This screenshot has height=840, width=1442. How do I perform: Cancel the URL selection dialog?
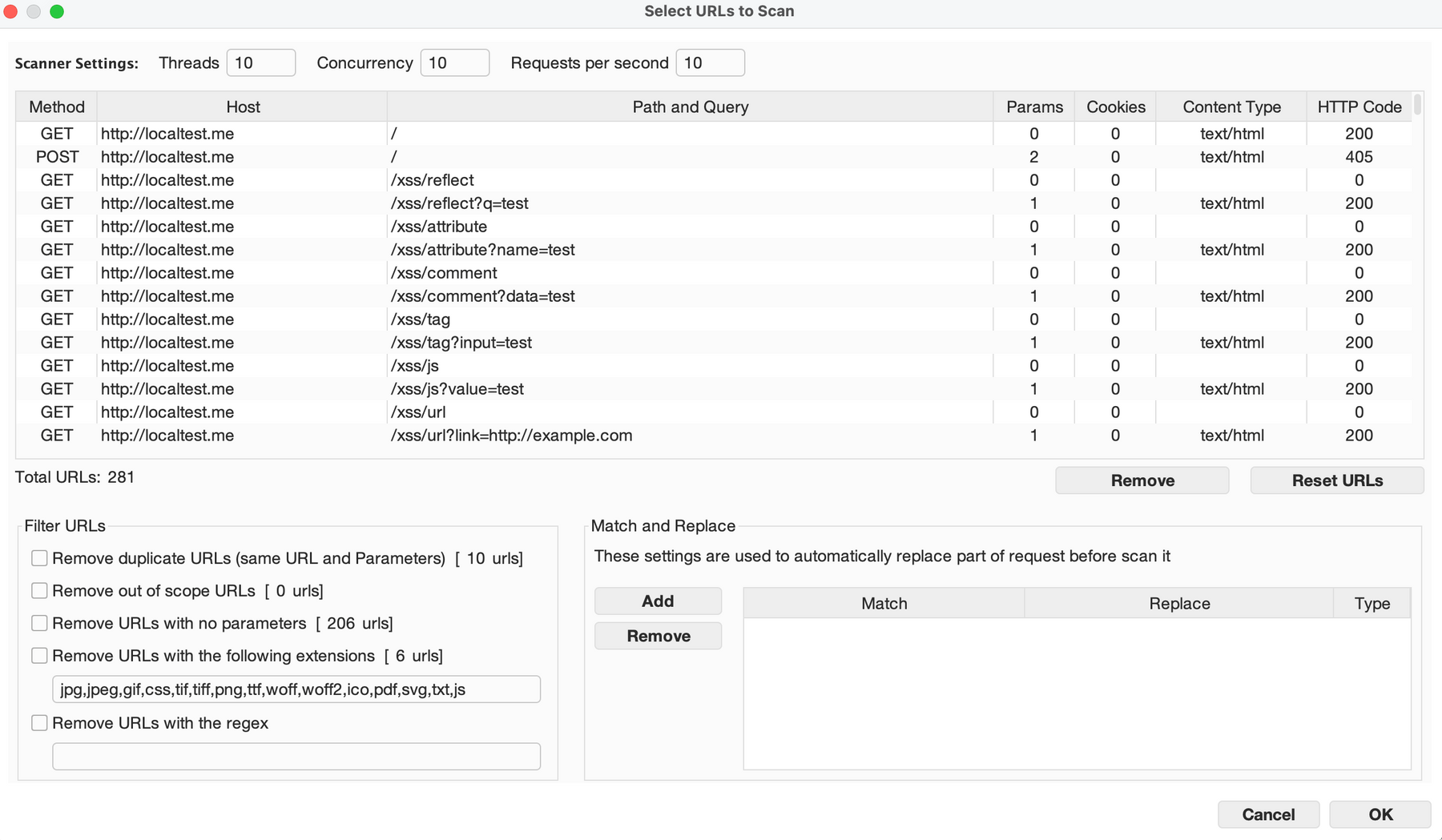point(1267,814)
